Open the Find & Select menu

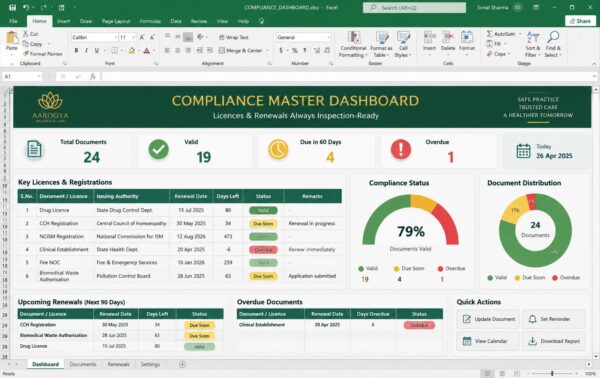point(553,44)
